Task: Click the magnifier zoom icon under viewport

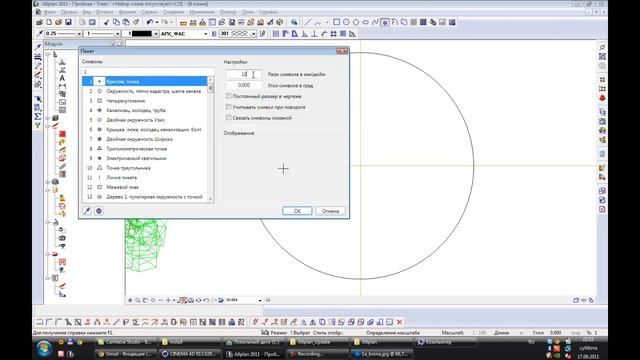Action: pyautogui.click(x=138, y=300)
